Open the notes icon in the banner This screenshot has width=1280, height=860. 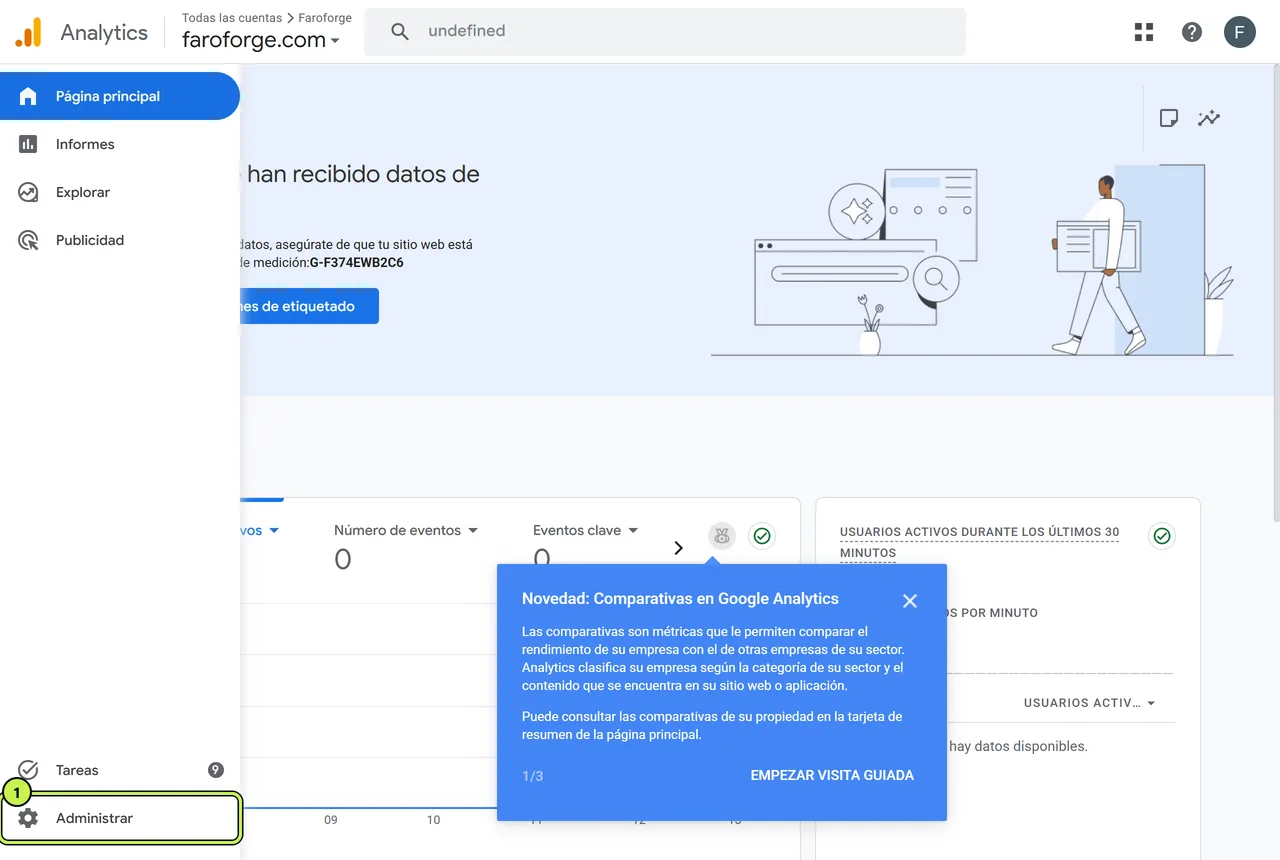coord(1168,118)
